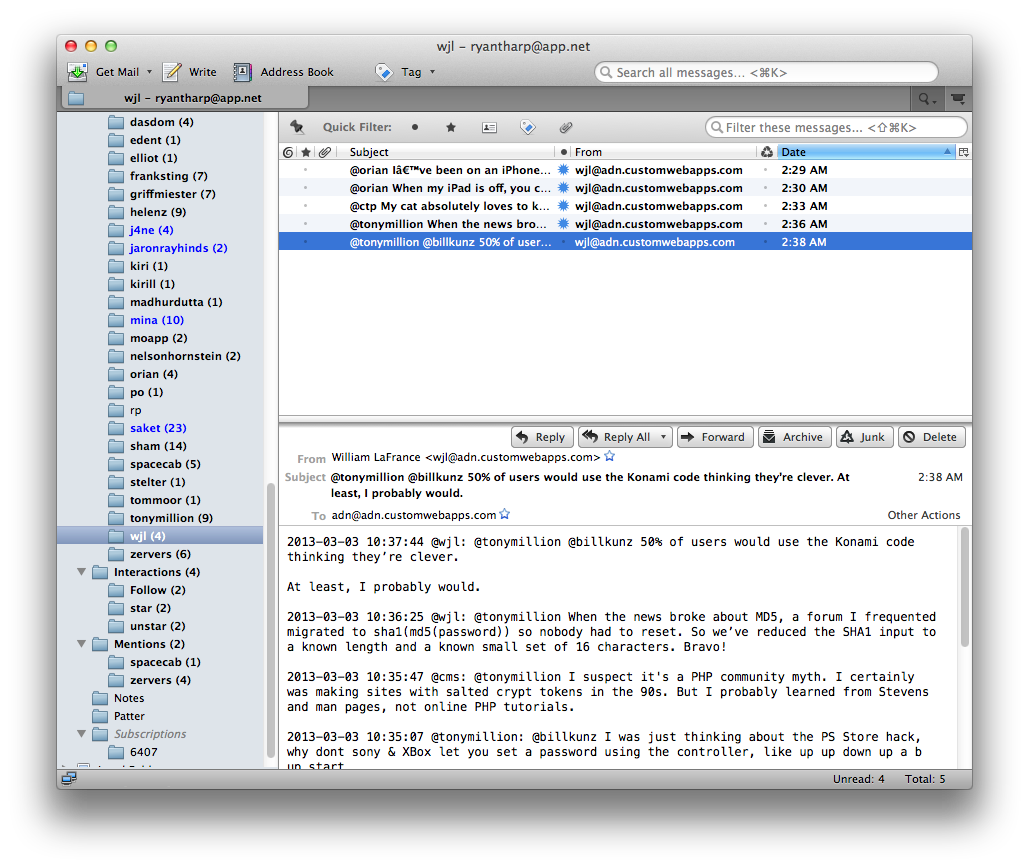1029x868 pixels.
Task: Filter messages by contact card icon
Action: click(489, 127)
